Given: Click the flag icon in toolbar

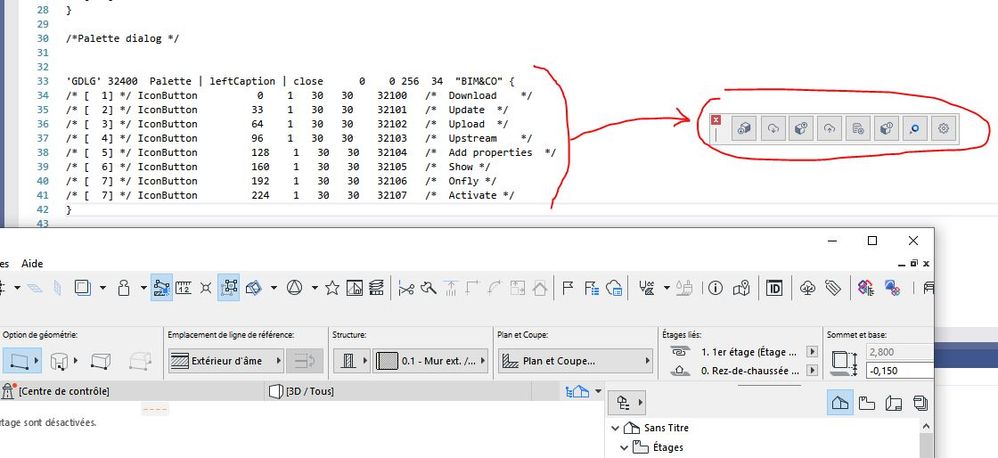Looking at the screenshot, I should coord(568,288).
